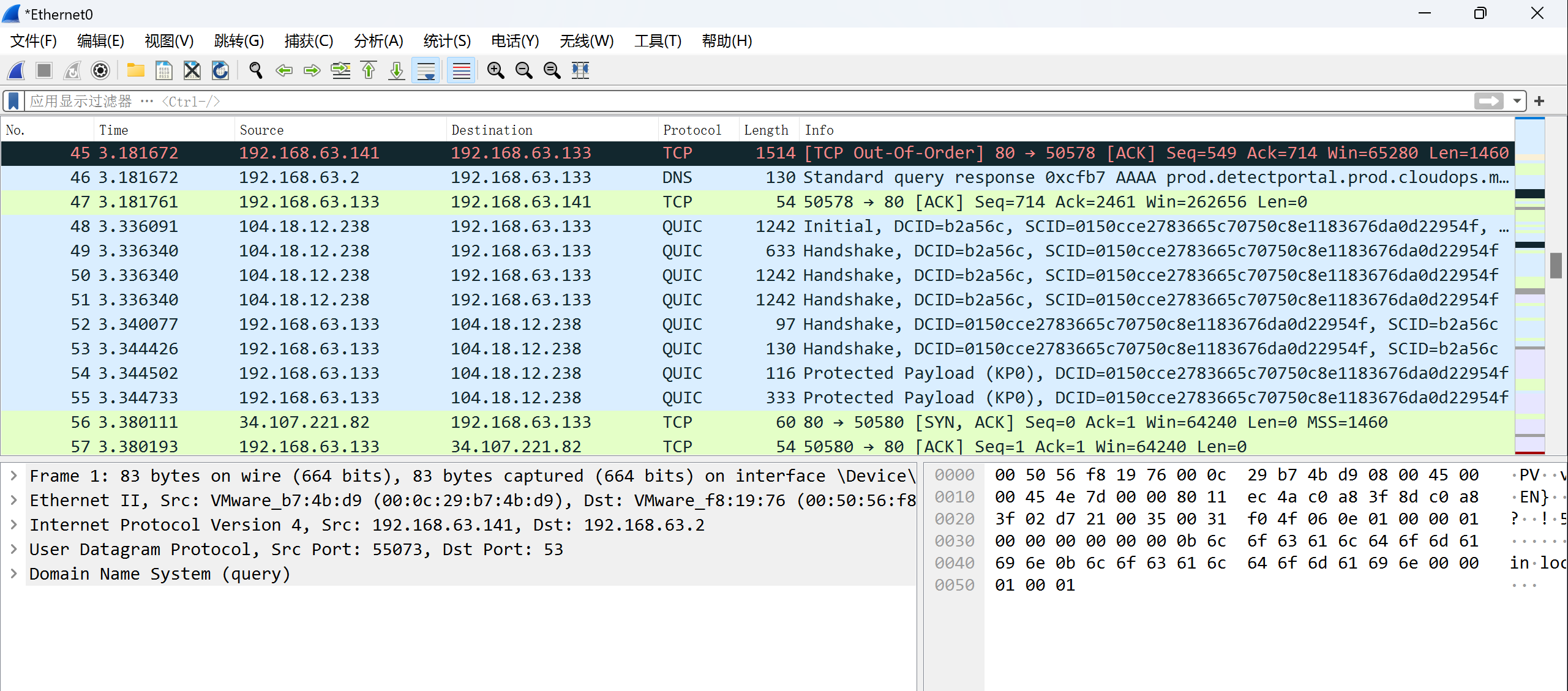
Task: Reload the capture file icon
Action: 220,70
